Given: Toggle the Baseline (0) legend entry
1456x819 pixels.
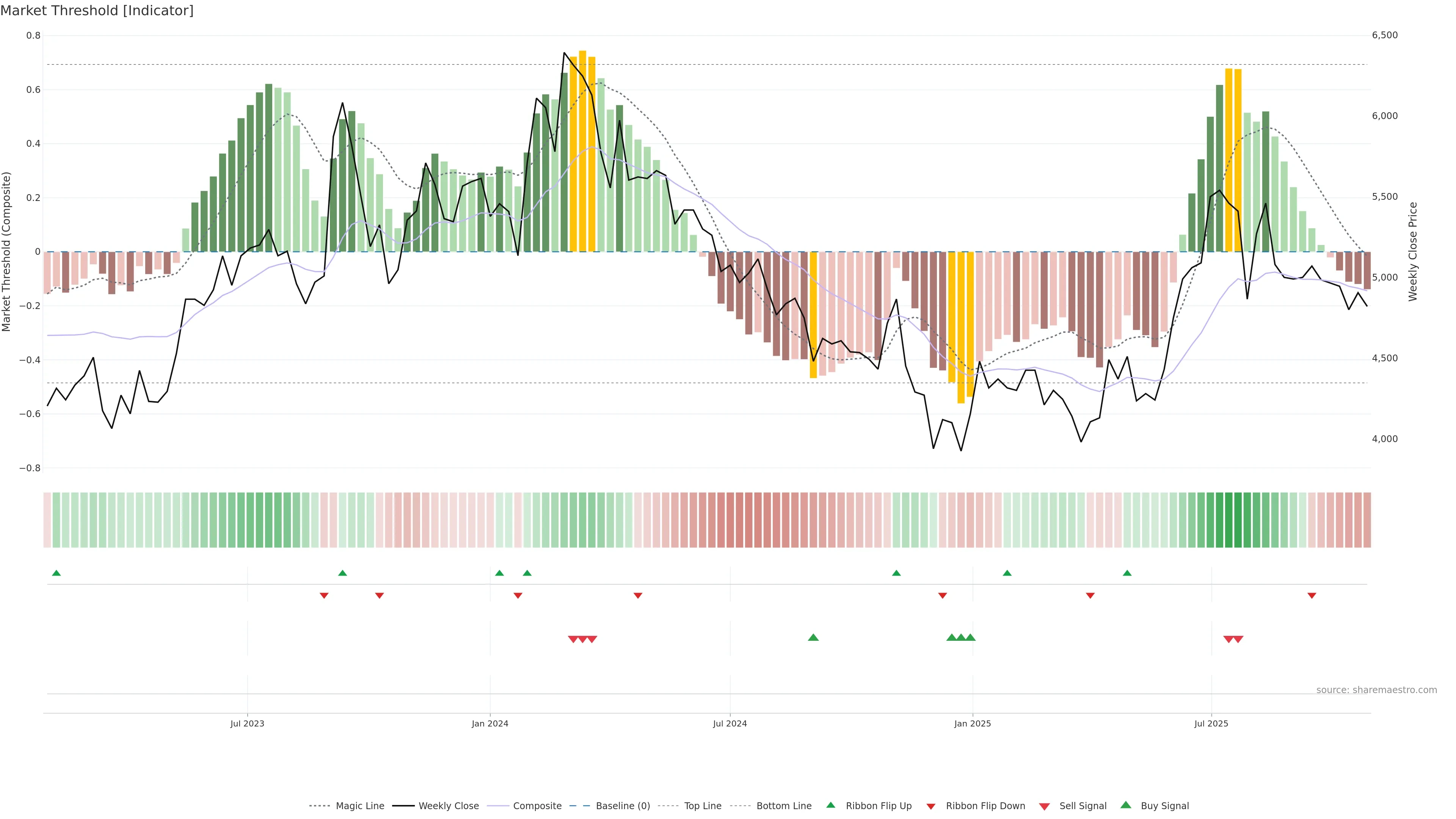Looking at the screenshot, I should (x=623, y=806).
